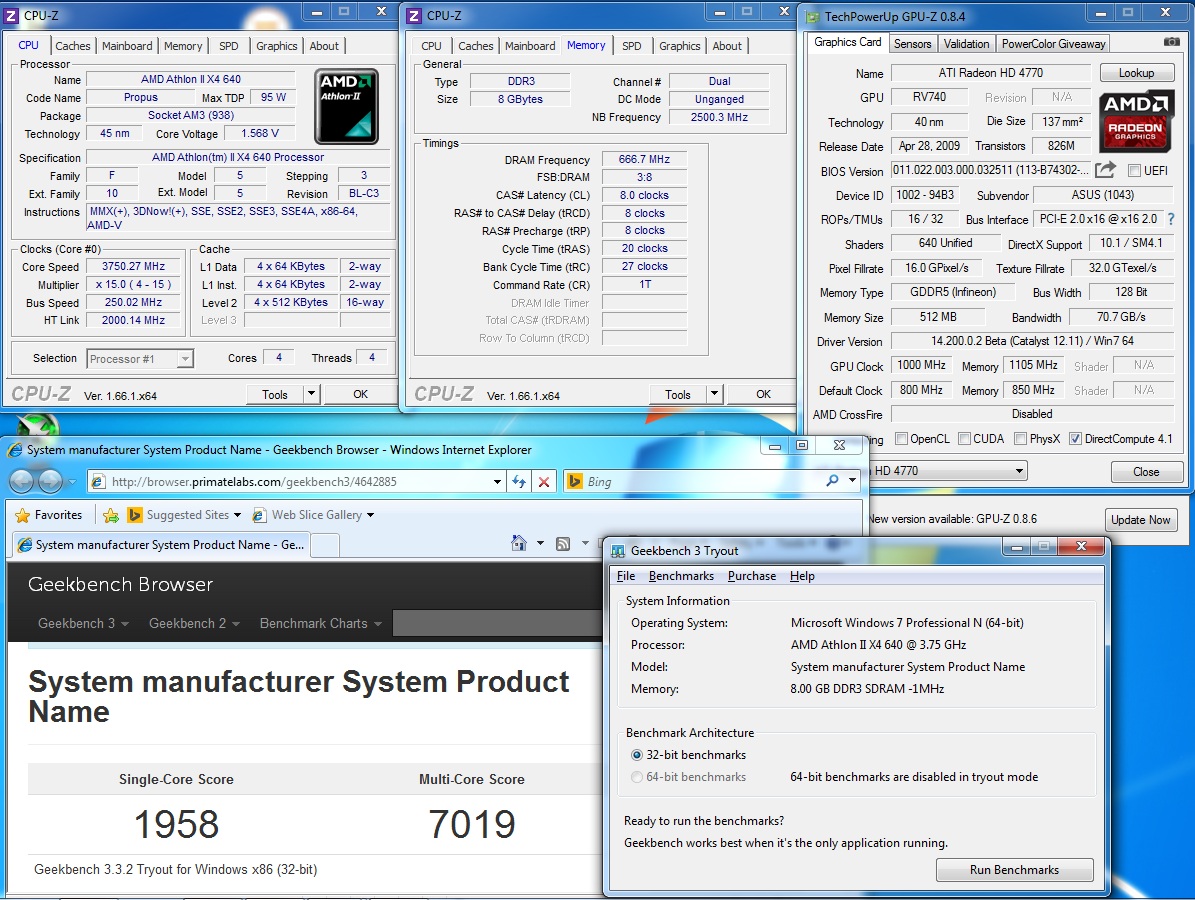Click the Favorites star icon
Screen dimensions: 1195x900
(x=23, y=515)
